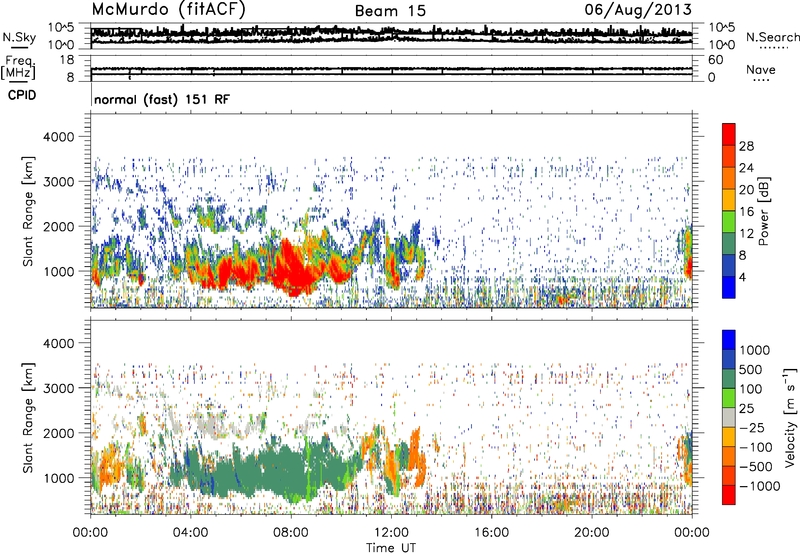Click the "McMurdo (fitACF)" plot title

pos(168,10)
